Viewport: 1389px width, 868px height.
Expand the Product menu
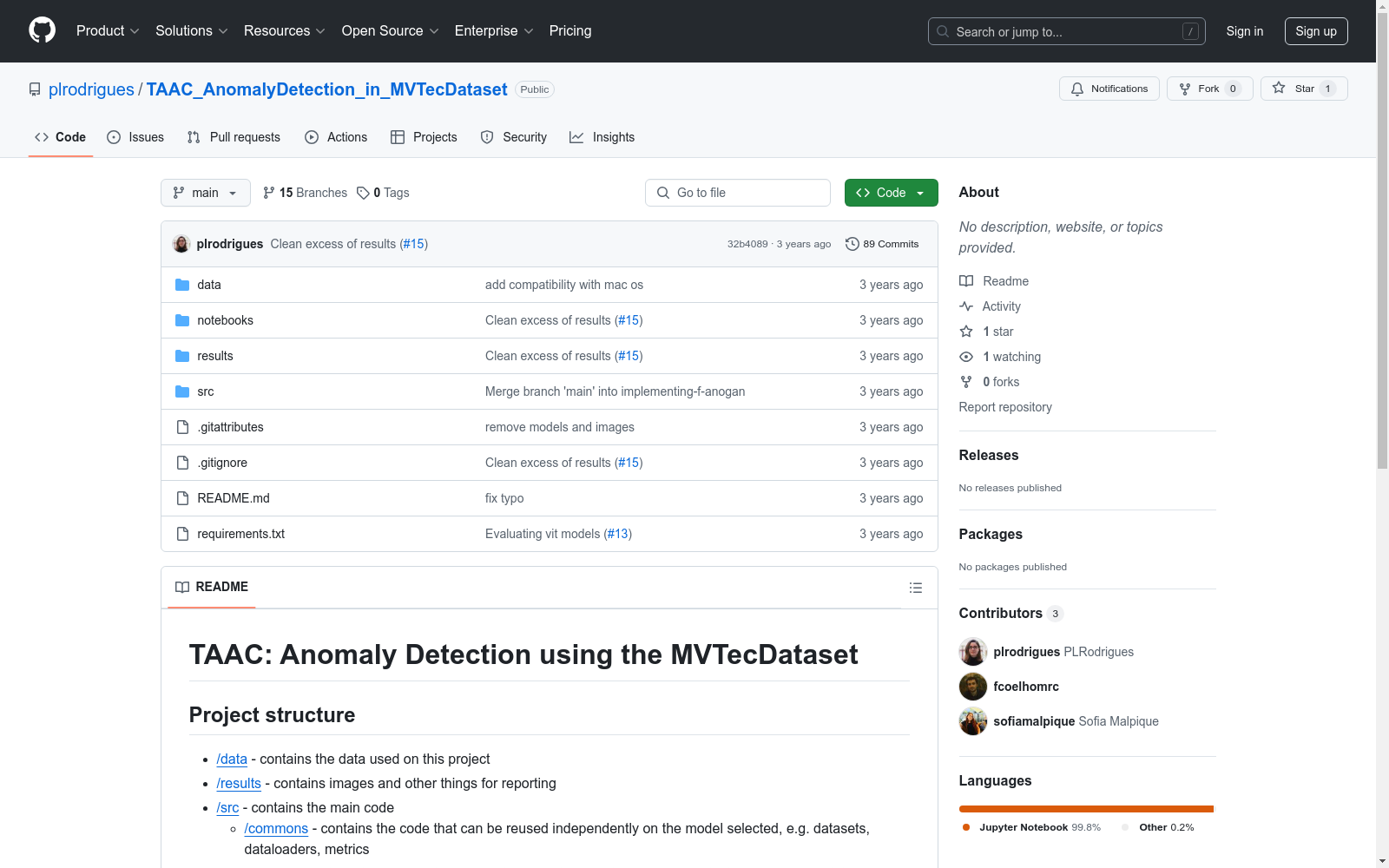[108, 30]
